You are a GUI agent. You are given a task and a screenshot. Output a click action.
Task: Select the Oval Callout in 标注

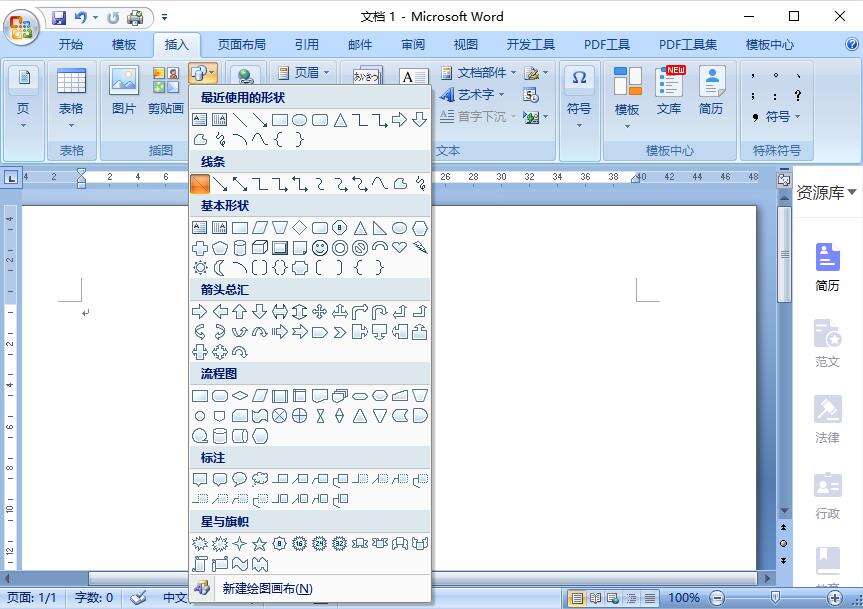240,479
